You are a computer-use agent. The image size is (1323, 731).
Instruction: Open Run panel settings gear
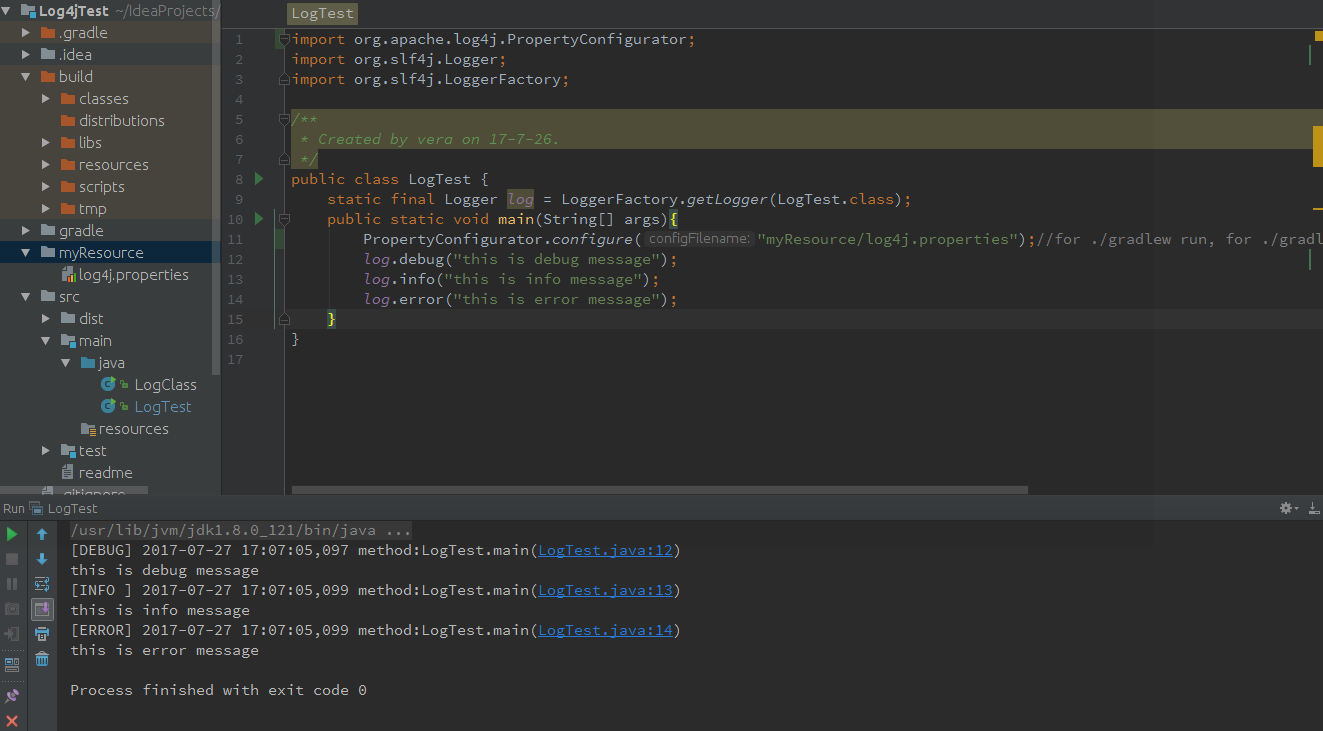pyautogui.click(x=1287, y=508)
